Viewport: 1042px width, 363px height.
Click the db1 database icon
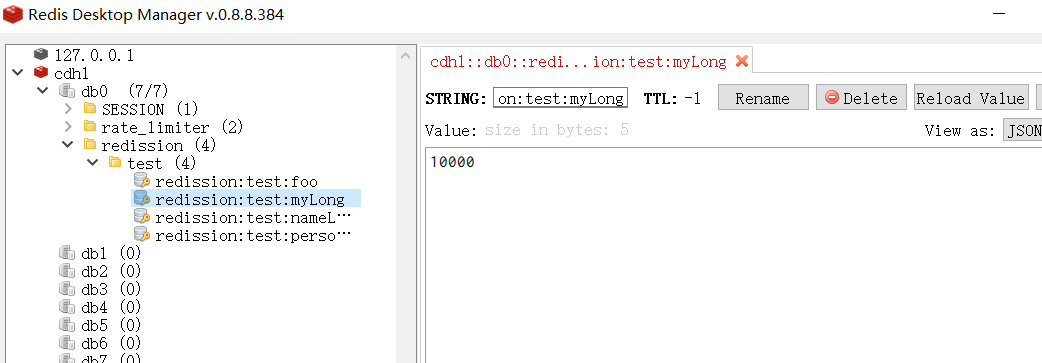point(66,253)
